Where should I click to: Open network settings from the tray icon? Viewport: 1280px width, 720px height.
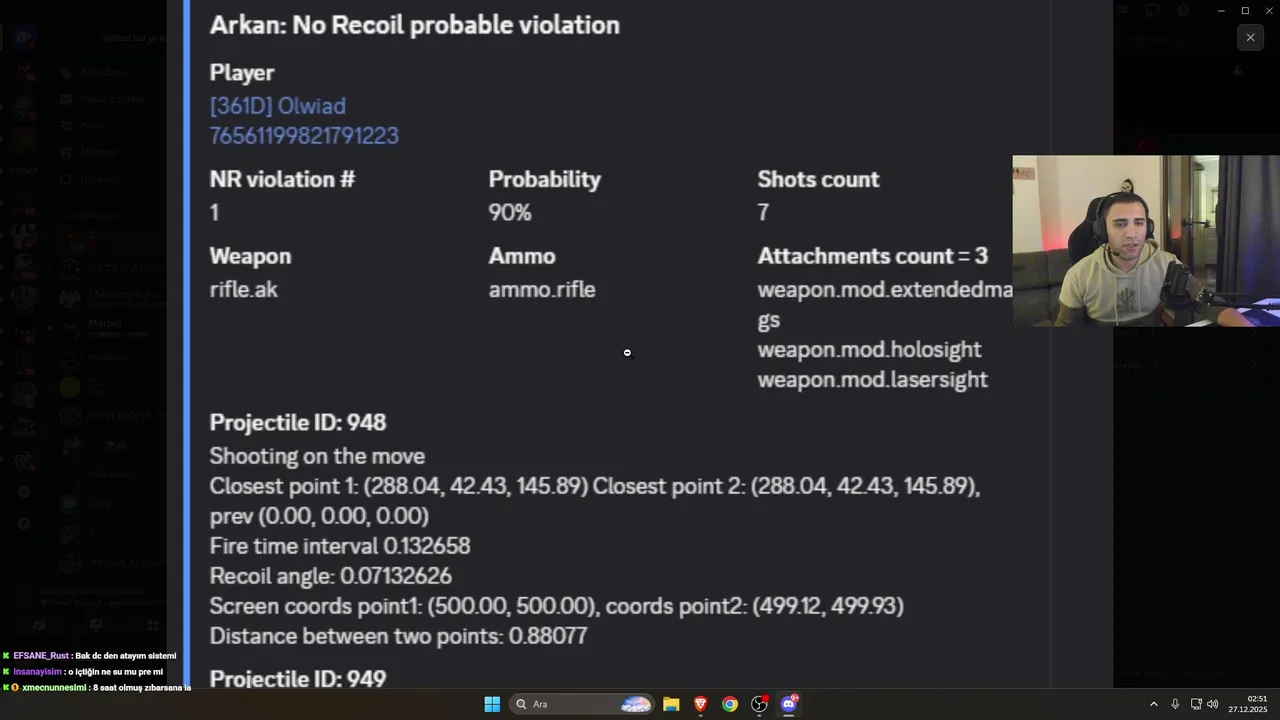click(1195, 704)
